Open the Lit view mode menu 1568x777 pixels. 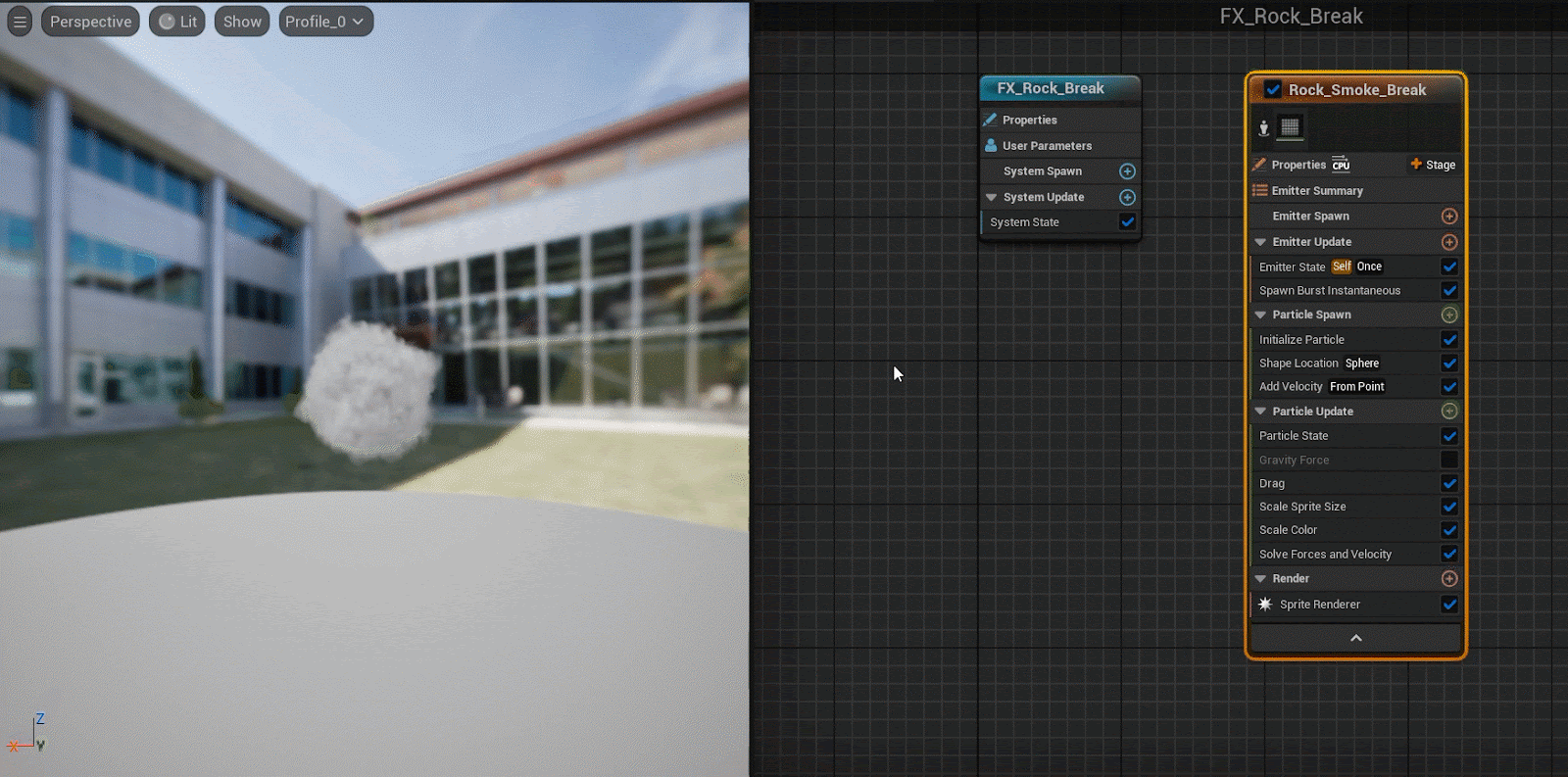[177, 22]
